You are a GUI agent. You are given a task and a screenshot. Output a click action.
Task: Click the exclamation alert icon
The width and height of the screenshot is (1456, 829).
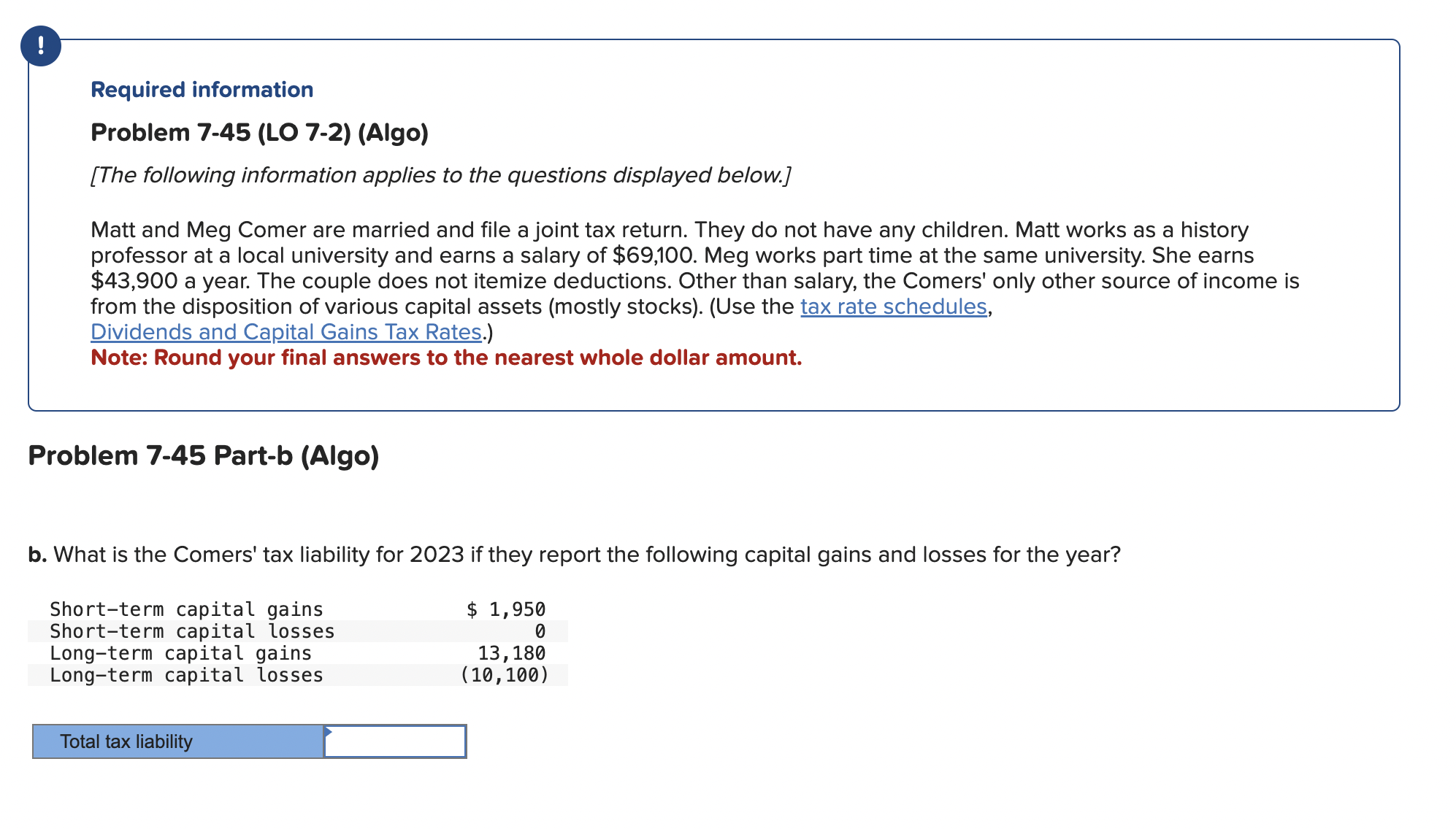pos(42,47)
